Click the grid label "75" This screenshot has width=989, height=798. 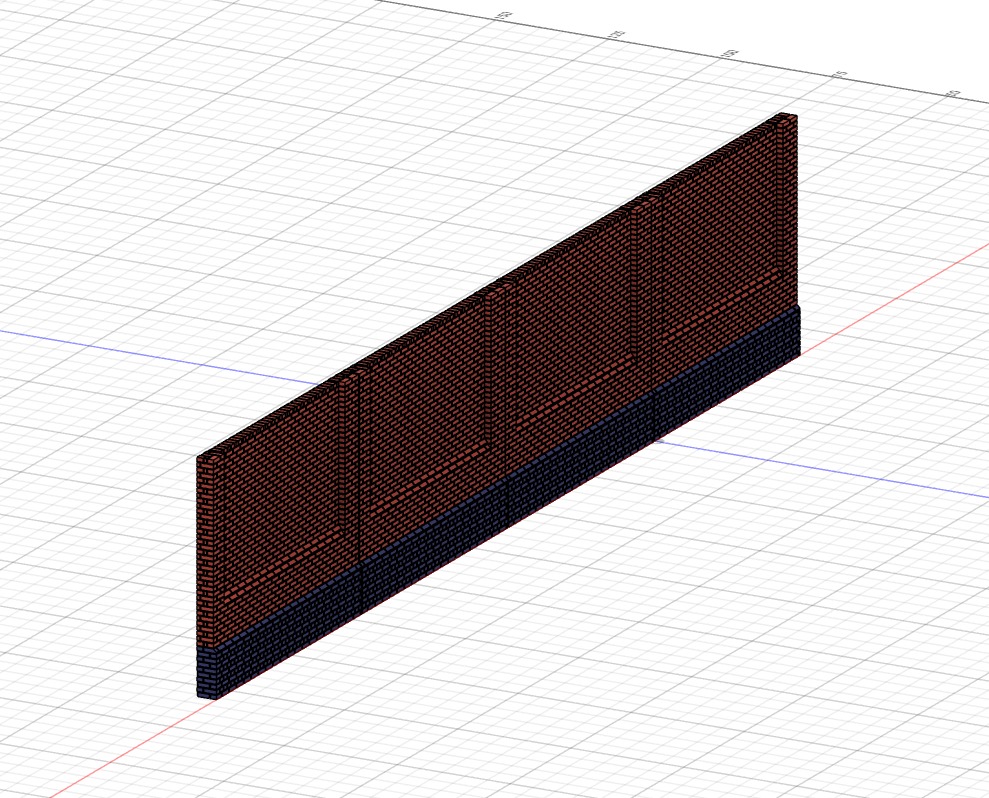(x=840, y=74)
